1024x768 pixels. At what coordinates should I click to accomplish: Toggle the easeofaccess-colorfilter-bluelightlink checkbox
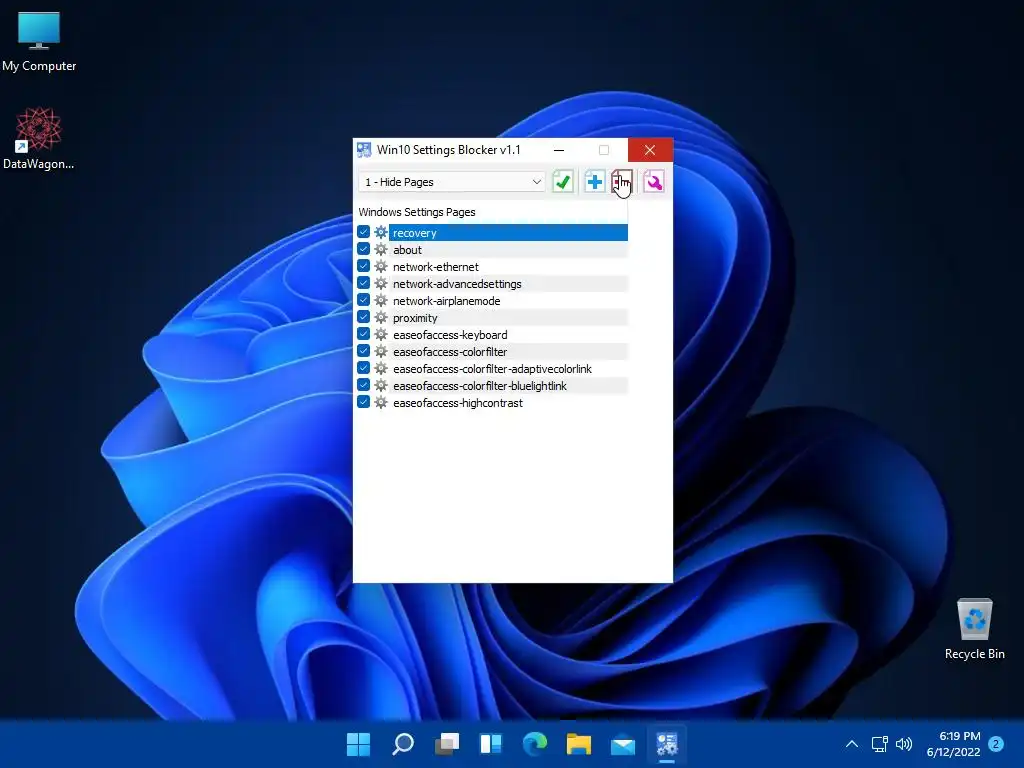364,385
